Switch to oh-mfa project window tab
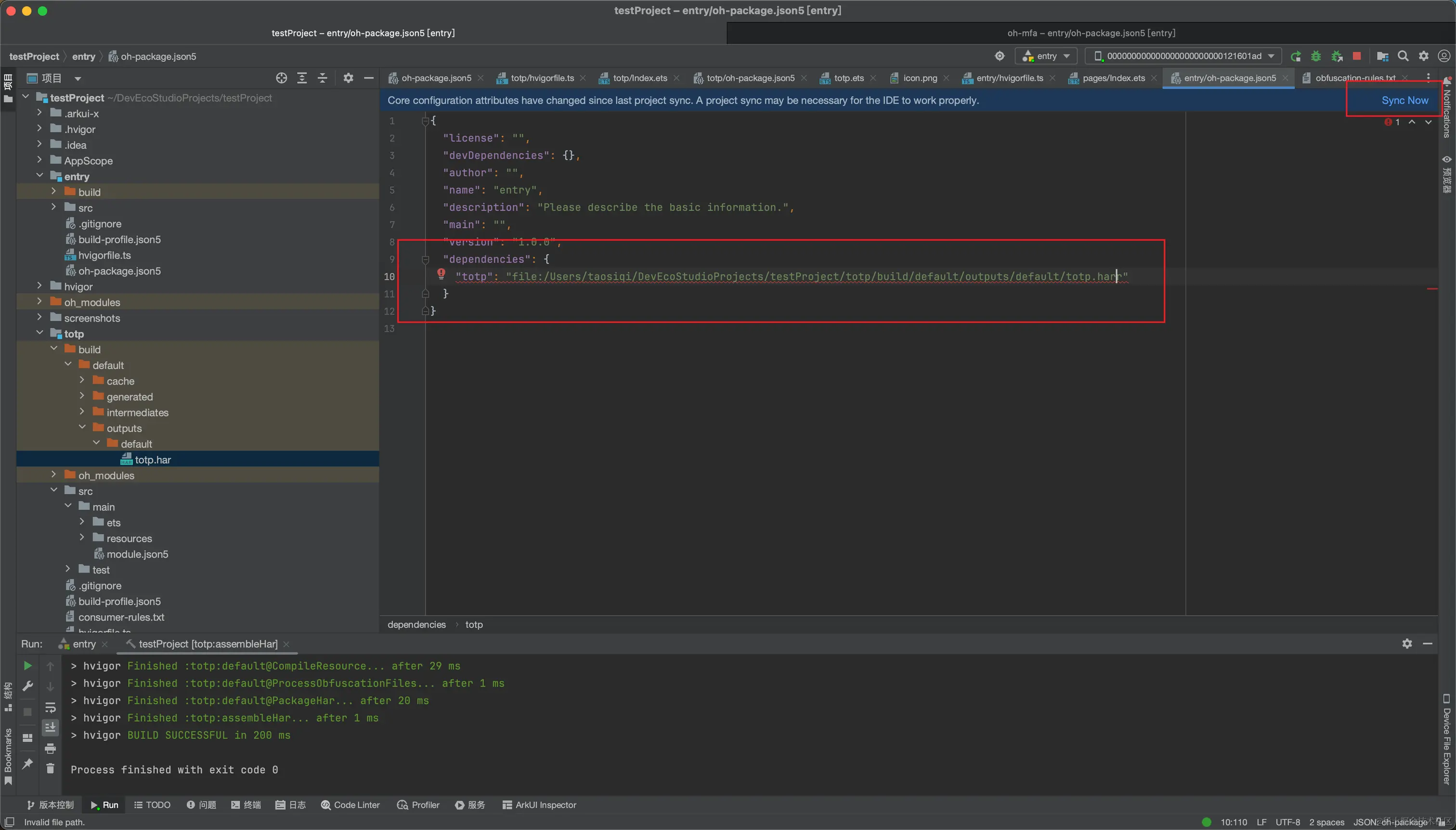This screenshot has width=1456, height=830. tap(1091, 33)
